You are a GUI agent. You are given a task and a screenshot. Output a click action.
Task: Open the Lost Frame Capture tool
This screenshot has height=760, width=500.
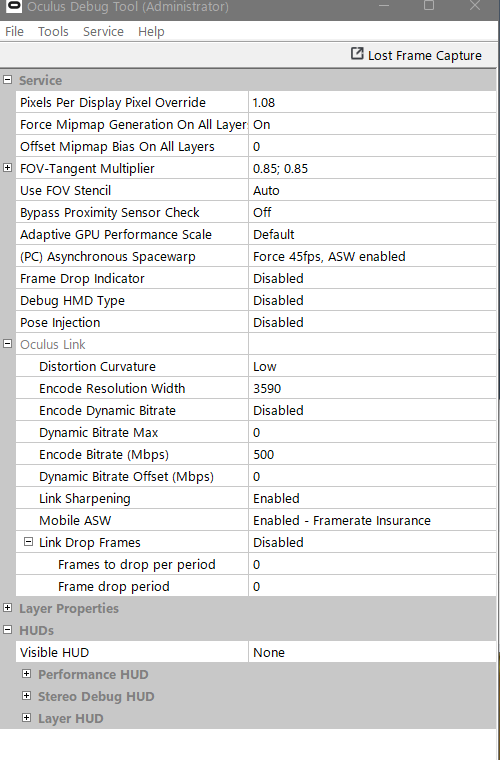tap(416, 55)
